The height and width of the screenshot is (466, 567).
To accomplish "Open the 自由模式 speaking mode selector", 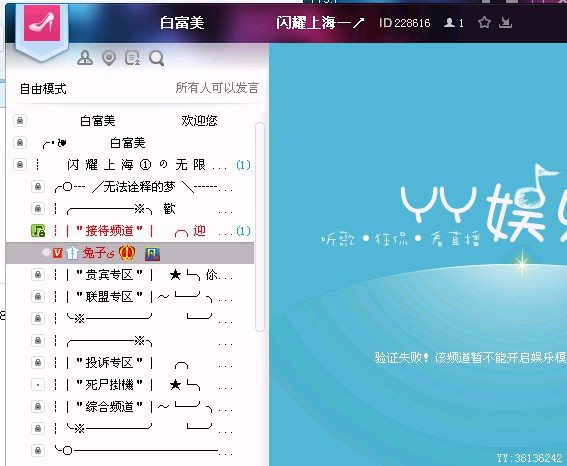I will (43, 89).
